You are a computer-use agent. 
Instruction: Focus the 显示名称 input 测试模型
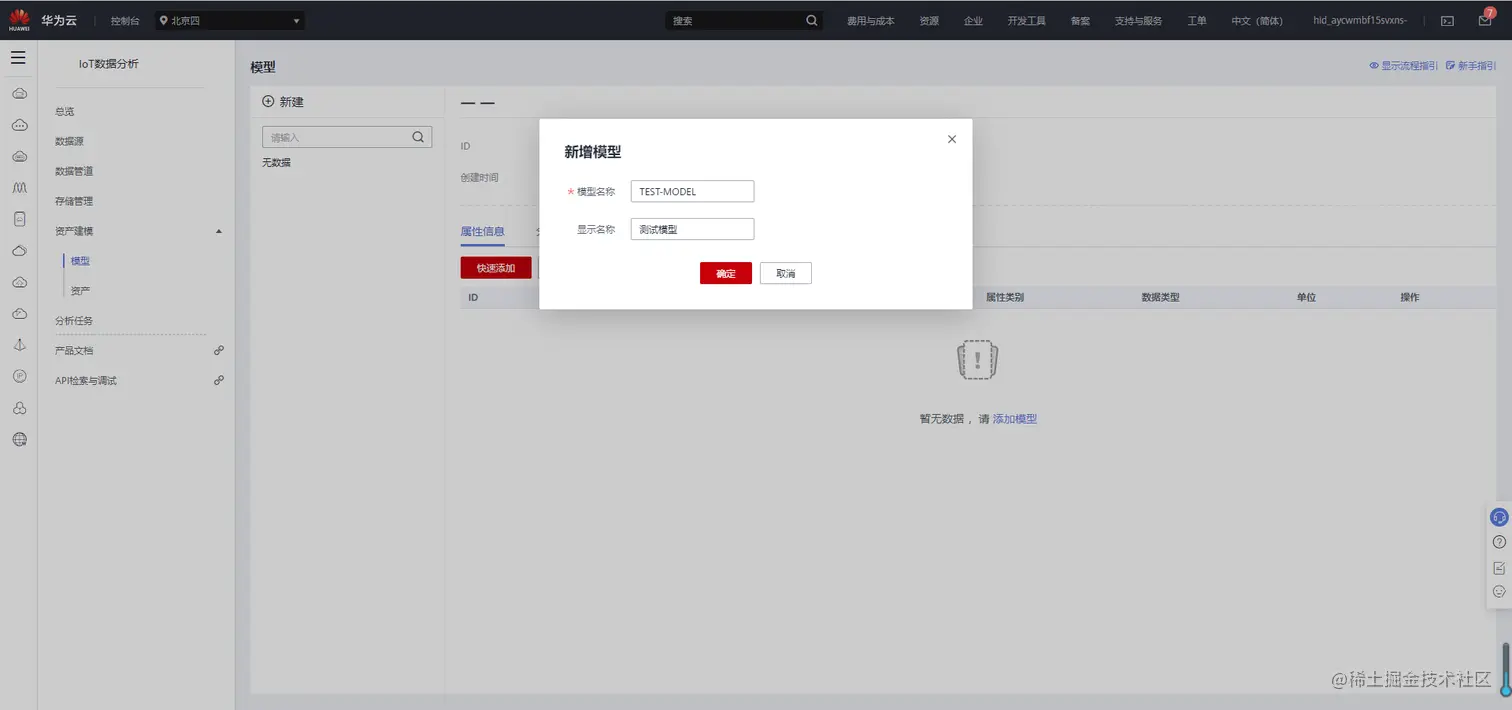click(692, 229)
